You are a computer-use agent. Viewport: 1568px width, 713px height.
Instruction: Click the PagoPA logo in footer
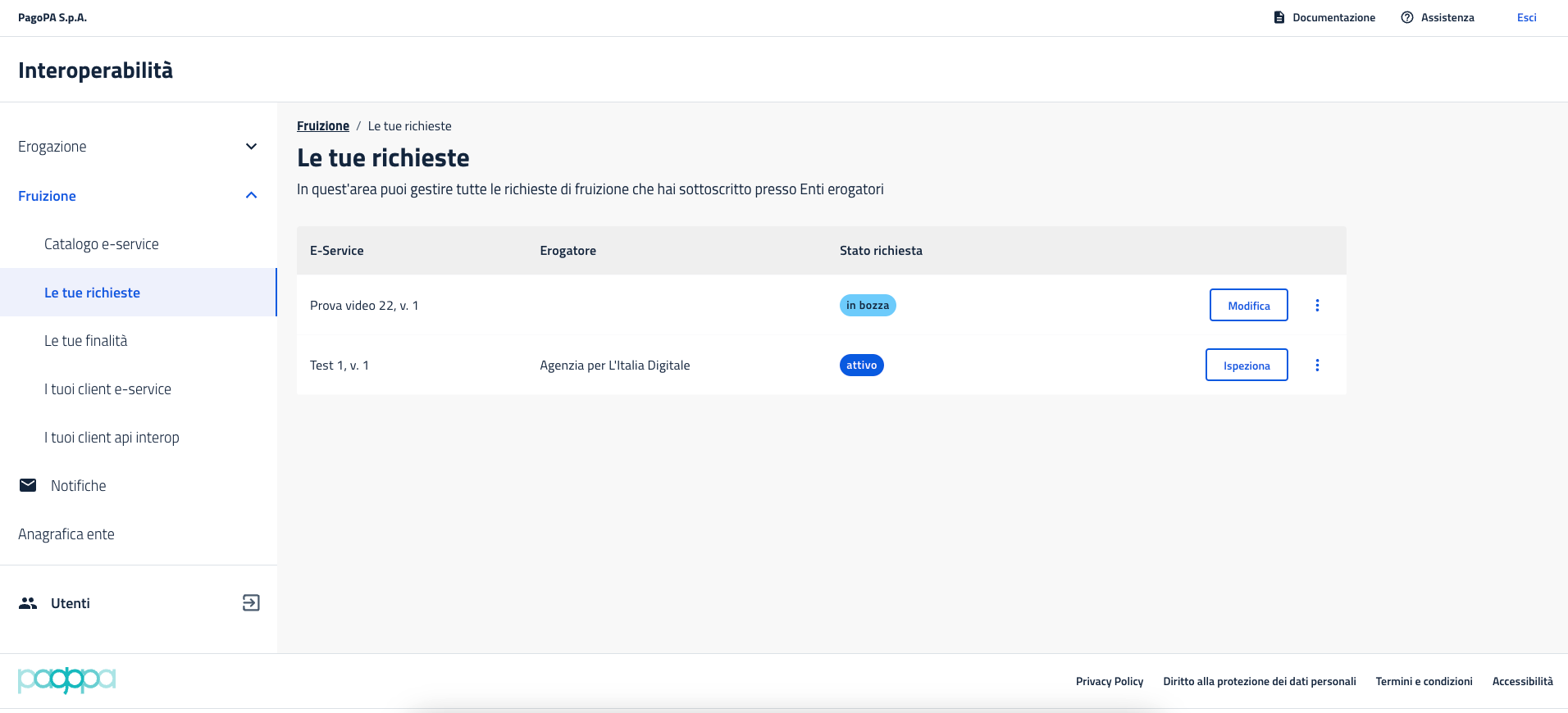pos(66,680)
